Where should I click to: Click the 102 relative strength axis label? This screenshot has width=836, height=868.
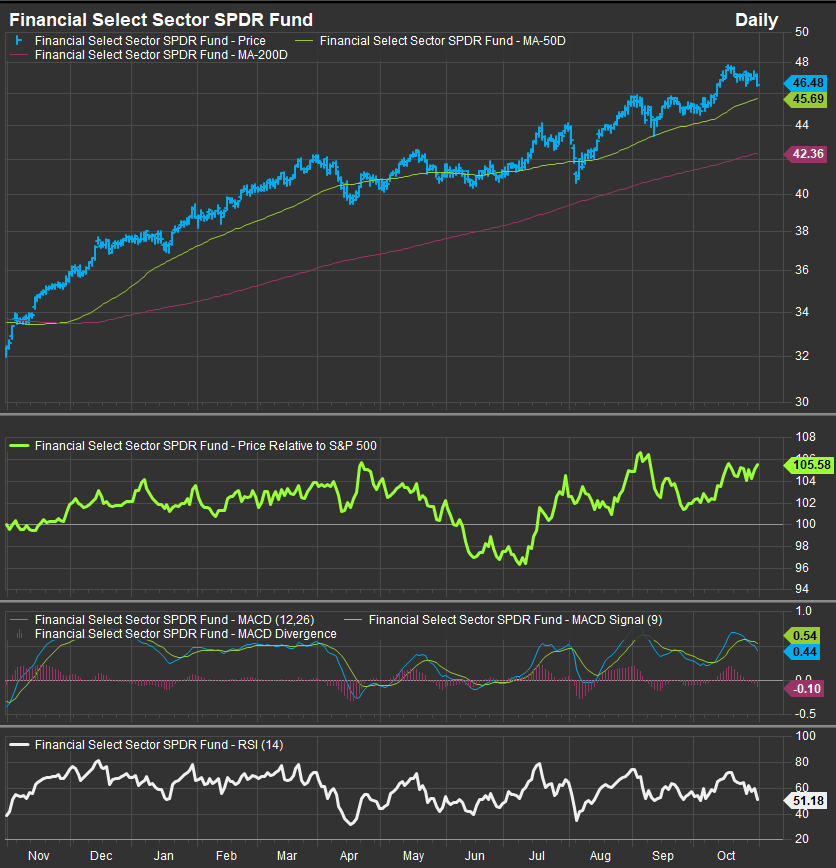coord(806,503)
